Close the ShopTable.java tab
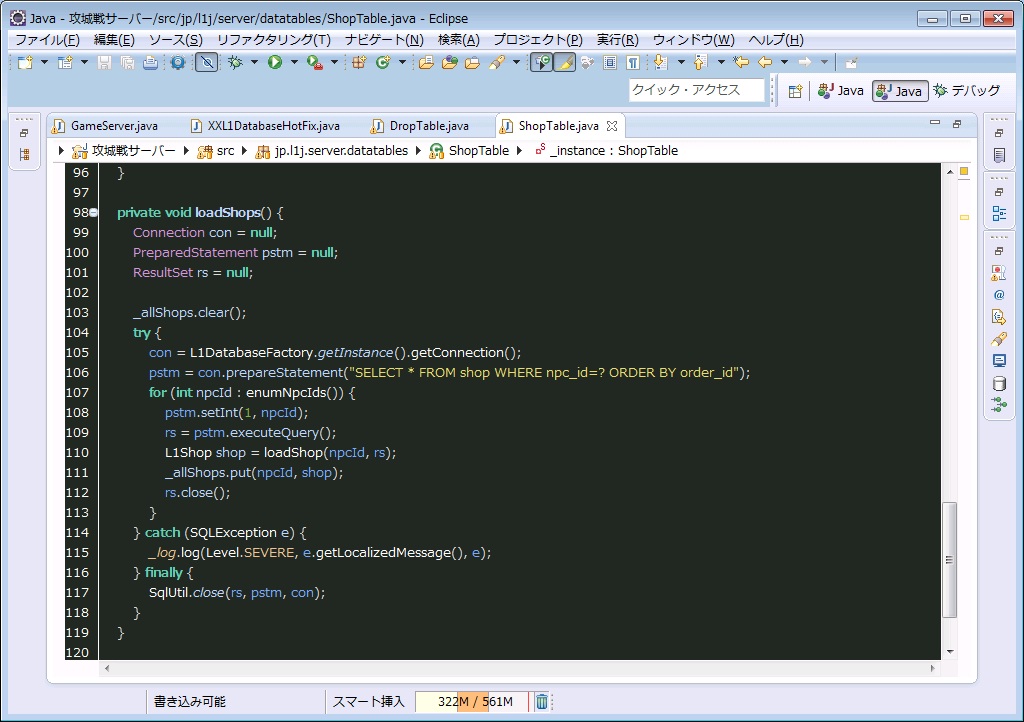The width and height of the screenshot is (1024, 722). (x=612, y=126)
